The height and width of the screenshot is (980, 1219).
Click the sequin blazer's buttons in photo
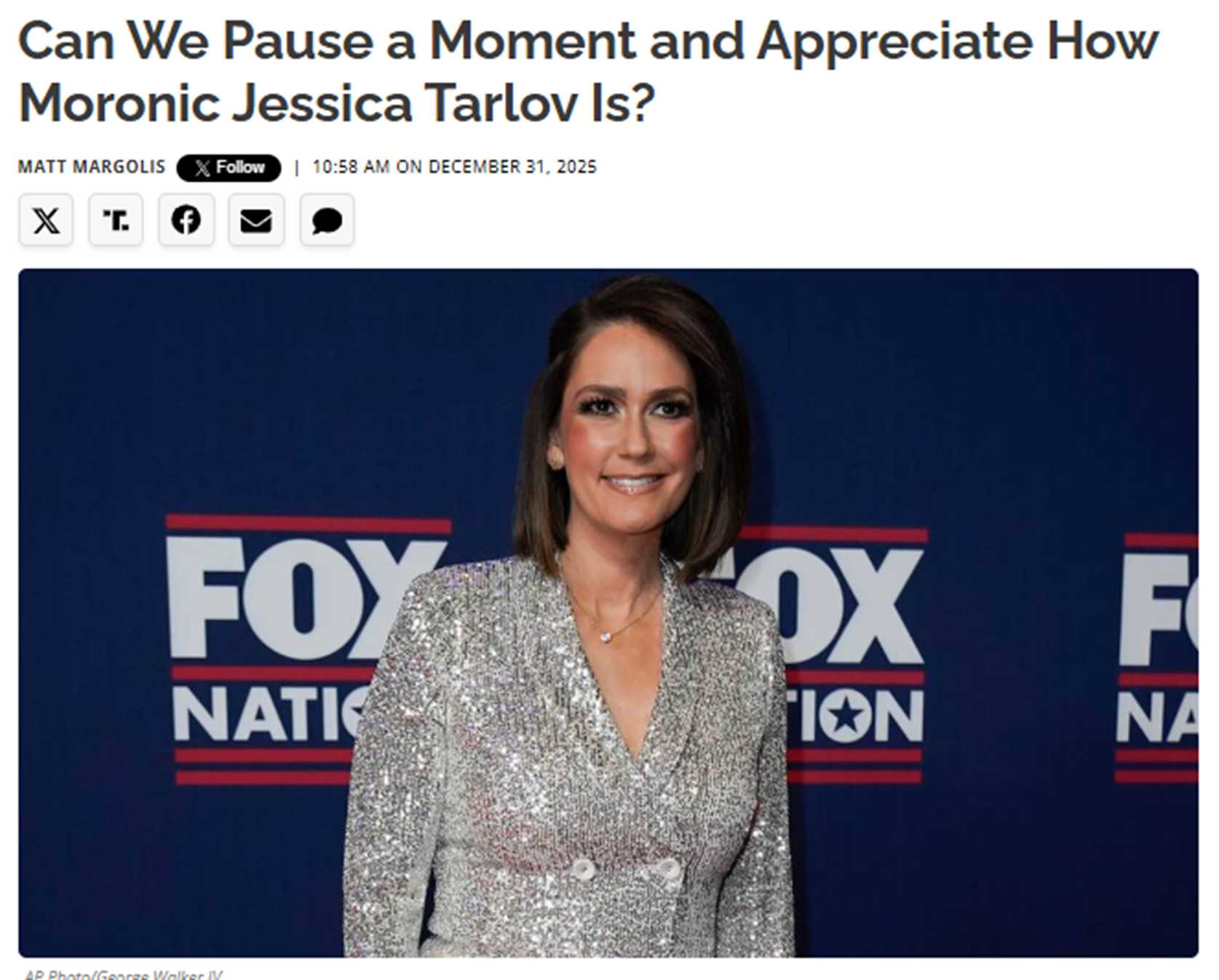pos(626,869)
